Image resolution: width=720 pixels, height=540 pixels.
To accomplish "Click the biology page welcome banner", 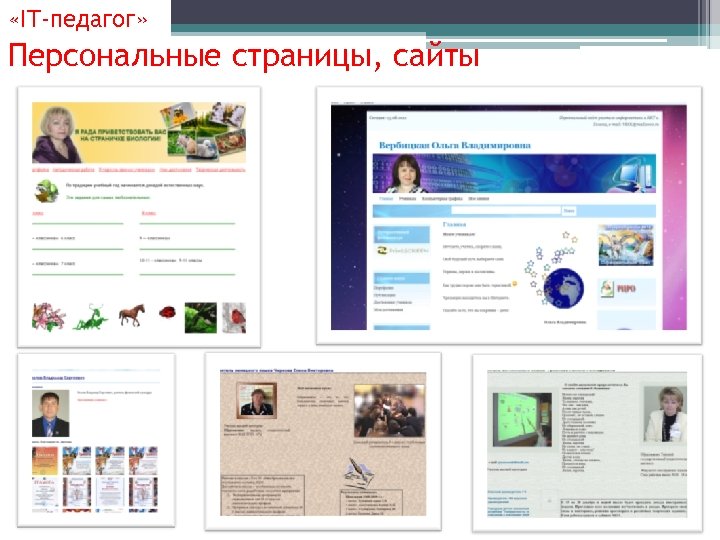I will point(139,133).
